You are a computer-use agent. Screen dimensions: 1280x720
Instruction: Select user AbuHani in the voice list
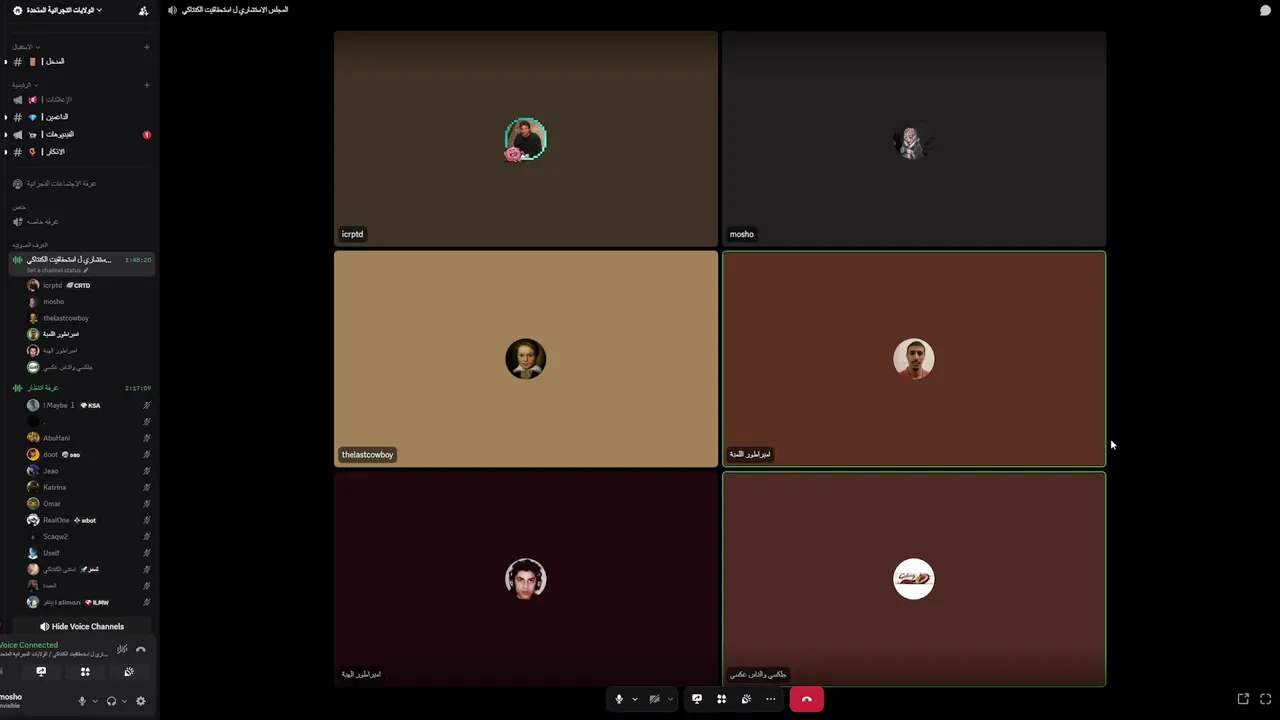88,438
